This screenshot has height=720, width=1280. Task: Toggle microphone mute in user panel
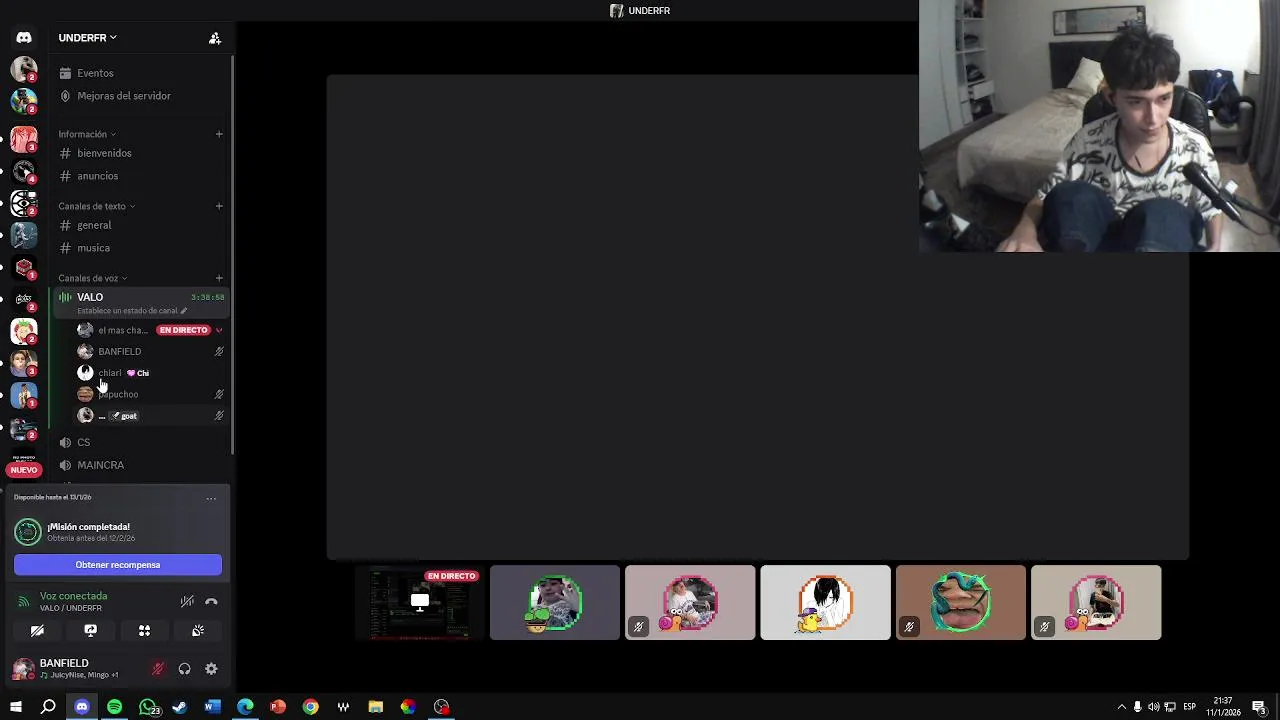(157, 669)
